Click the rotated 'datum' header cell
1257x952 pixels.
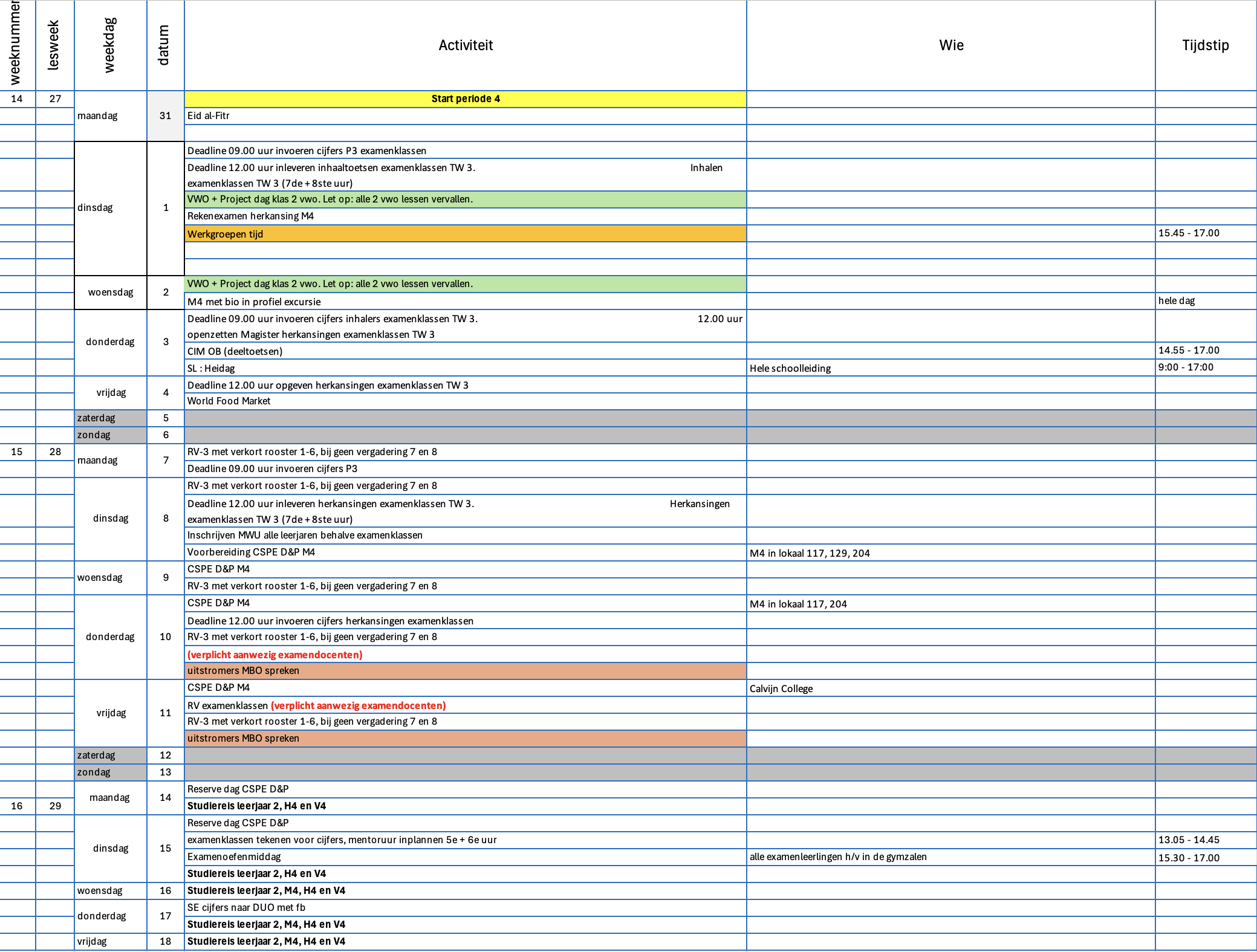166,45
